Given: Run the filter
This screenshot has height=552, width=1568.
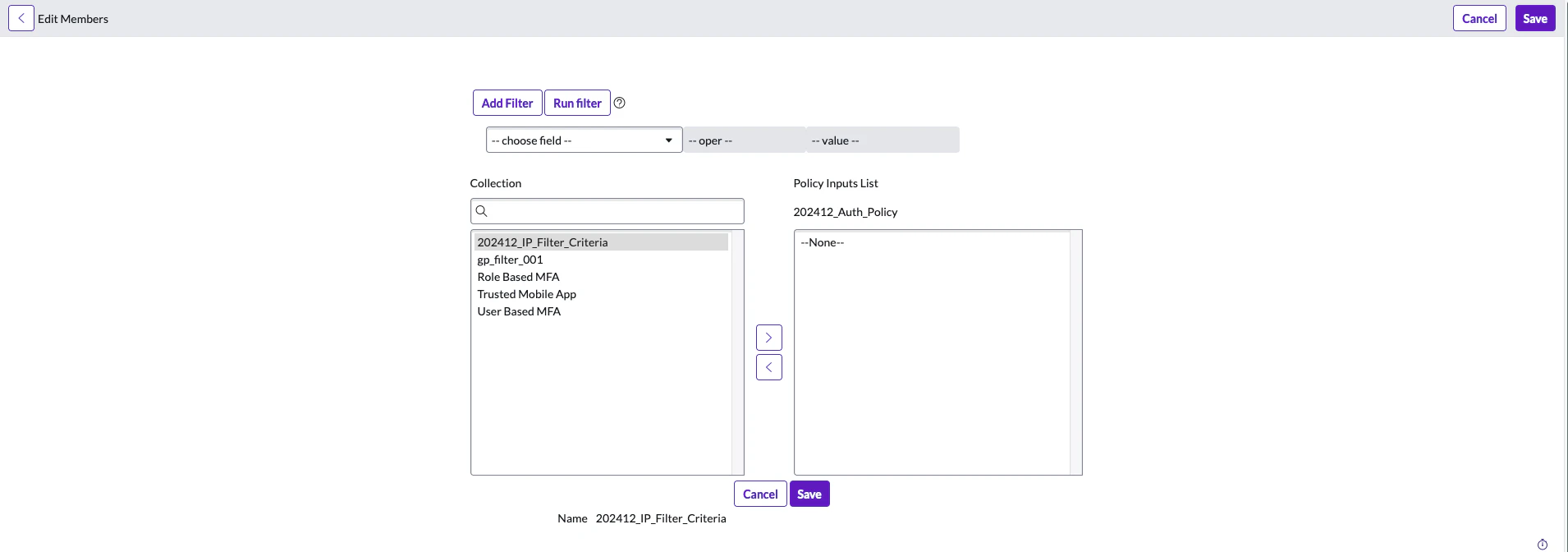Looking at the screenshot, I should coord(577,103).
